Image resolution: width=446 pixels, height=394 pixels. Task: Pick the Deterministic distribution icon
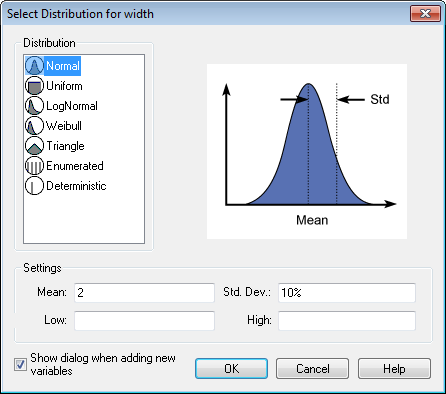coord(34,186)
